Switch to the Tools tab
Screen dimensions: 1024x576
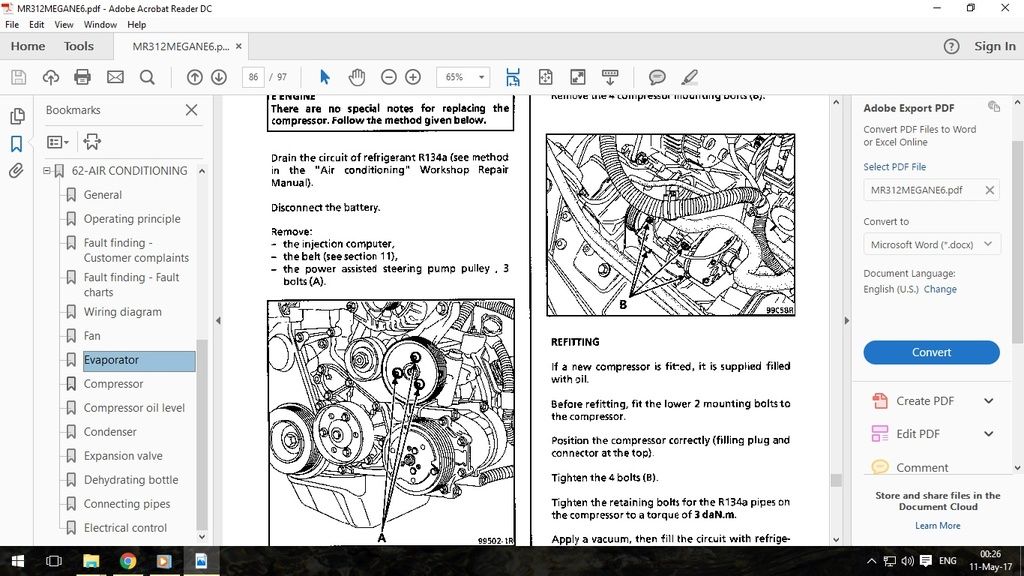click(x=79, y=46)
